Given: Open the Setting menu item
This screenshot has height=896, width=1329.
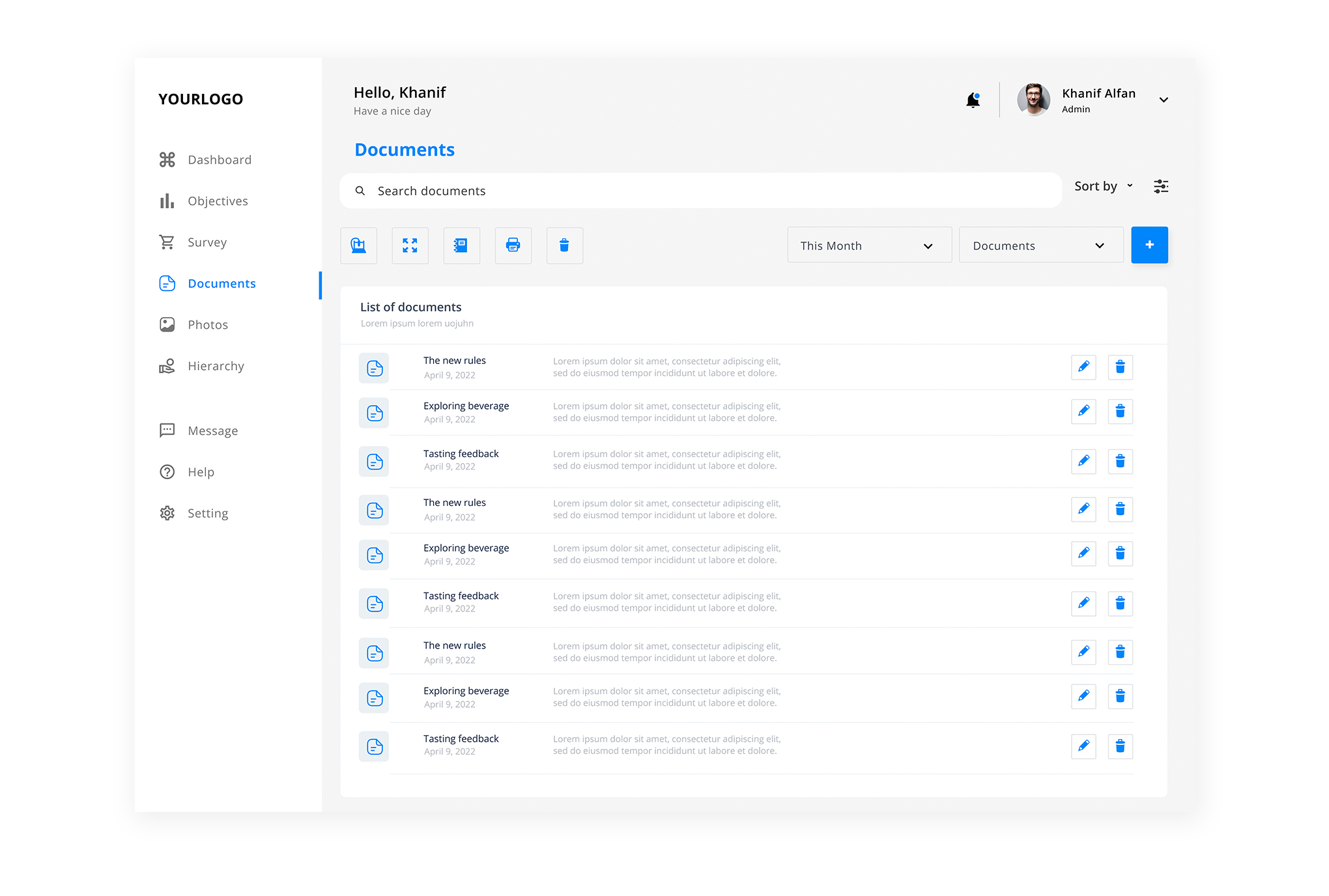Looking at the screenshot, I should coord(208,512).
